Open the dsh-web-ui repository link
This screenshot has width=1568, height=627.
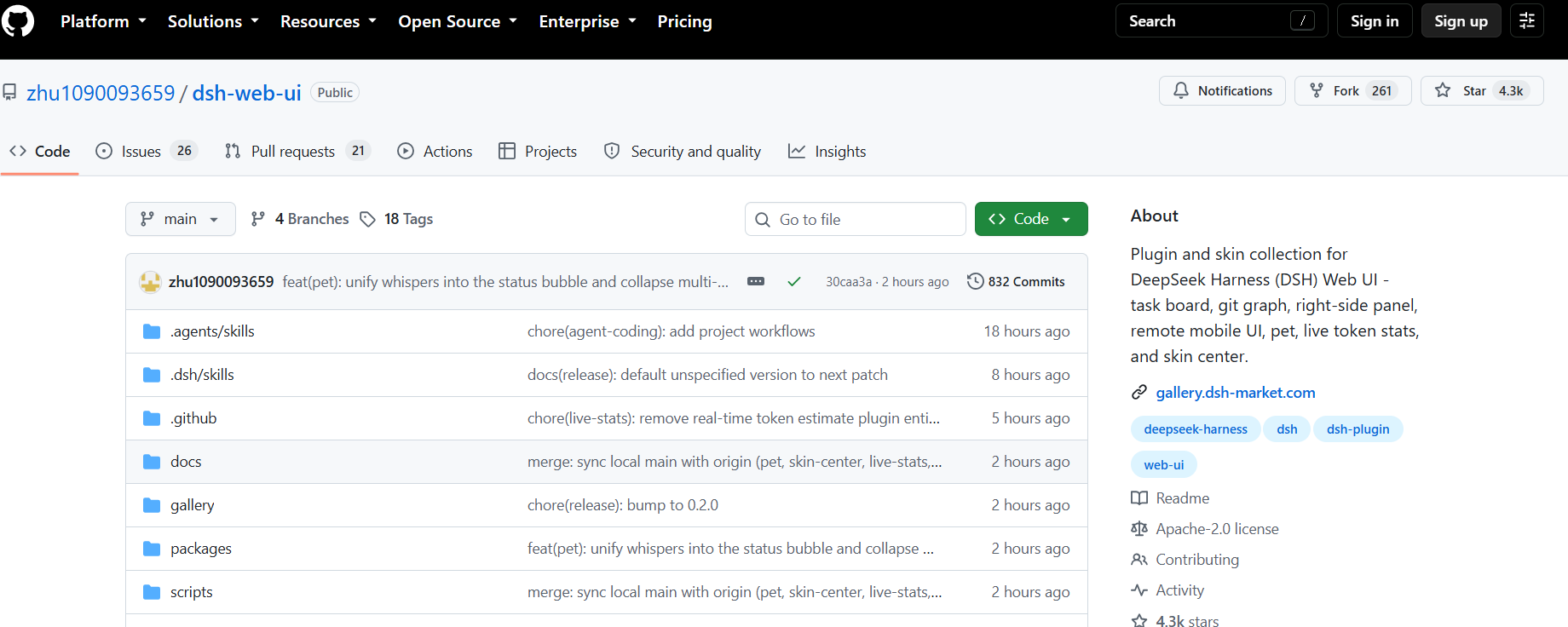(247, 93)
